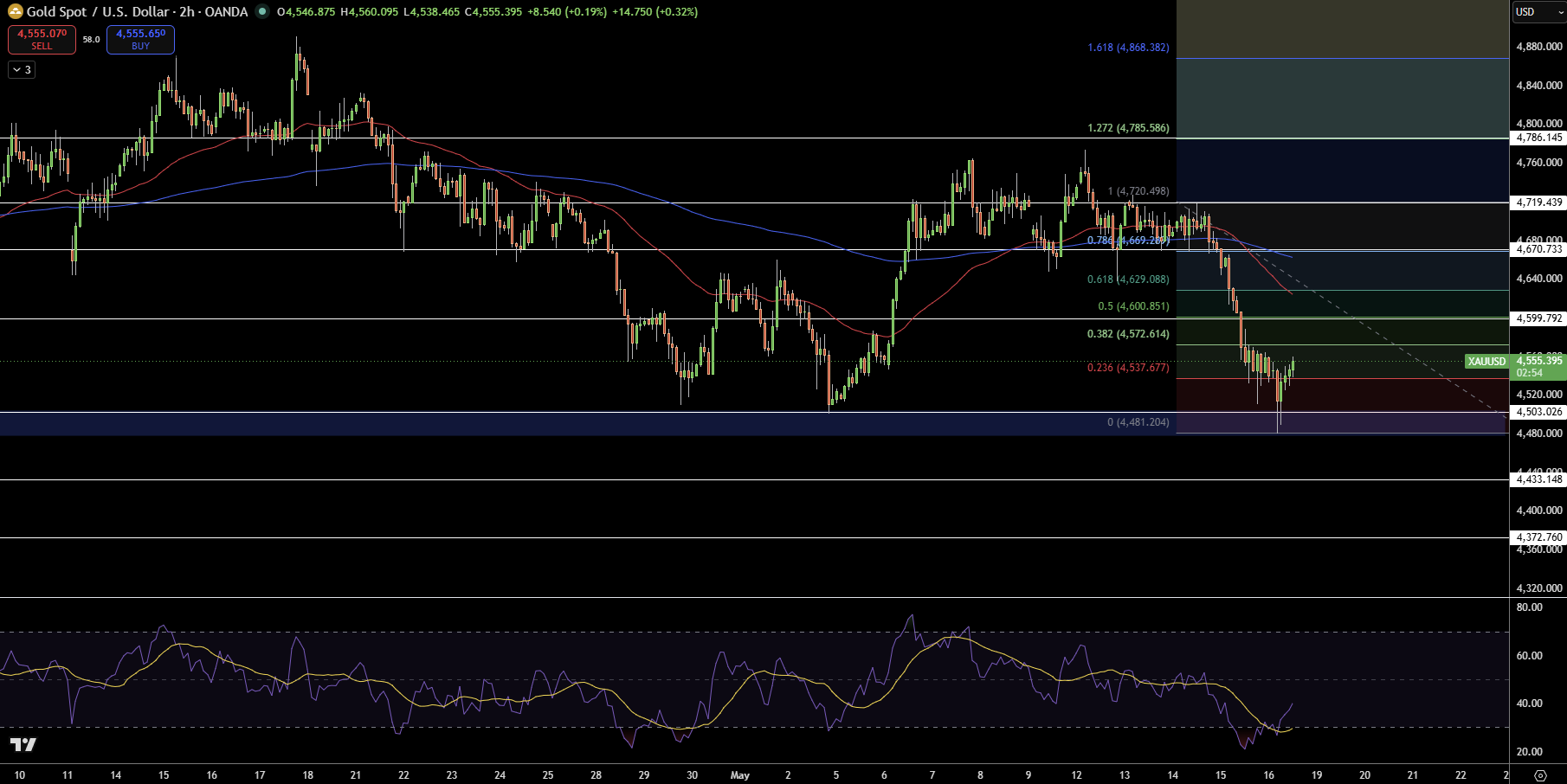Click the 58.0 spread value between Sell and Buy
This screenshot has width=1567, height=784.
(91, 40)
